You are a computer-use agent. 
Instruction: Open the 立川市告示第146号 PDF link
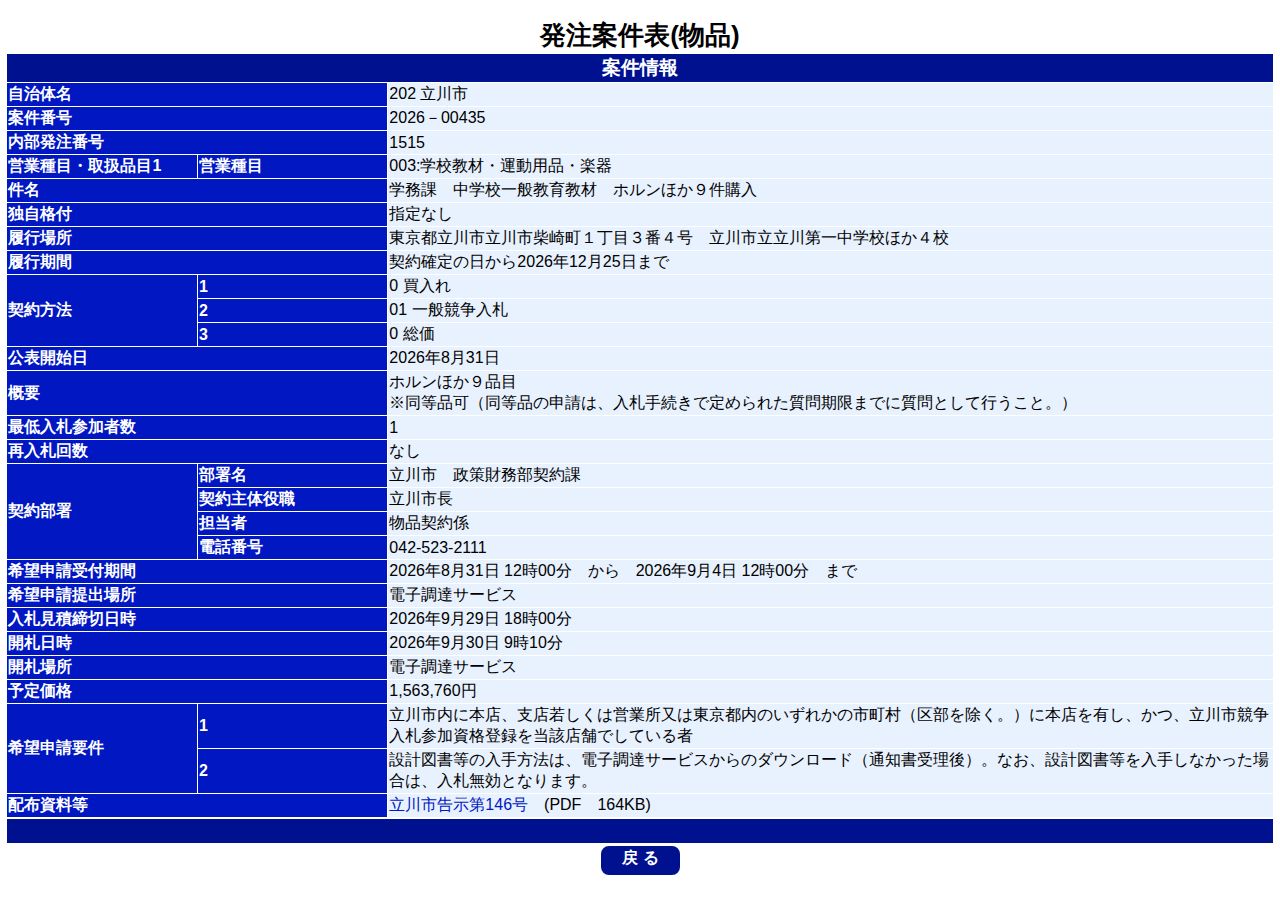pyautogui.click(x=458, y=805)
